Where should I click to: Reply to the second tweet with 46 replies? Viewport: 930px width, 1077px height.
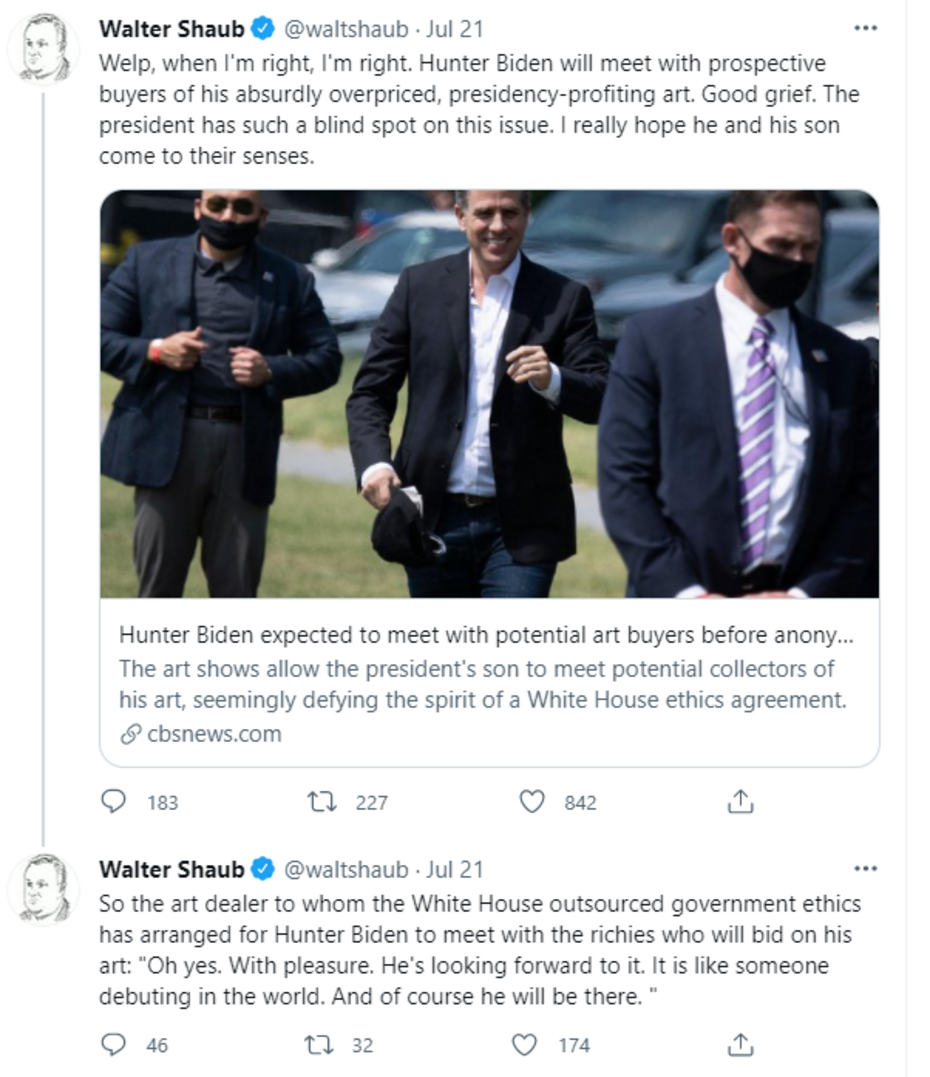click(x=115, y=1045)
